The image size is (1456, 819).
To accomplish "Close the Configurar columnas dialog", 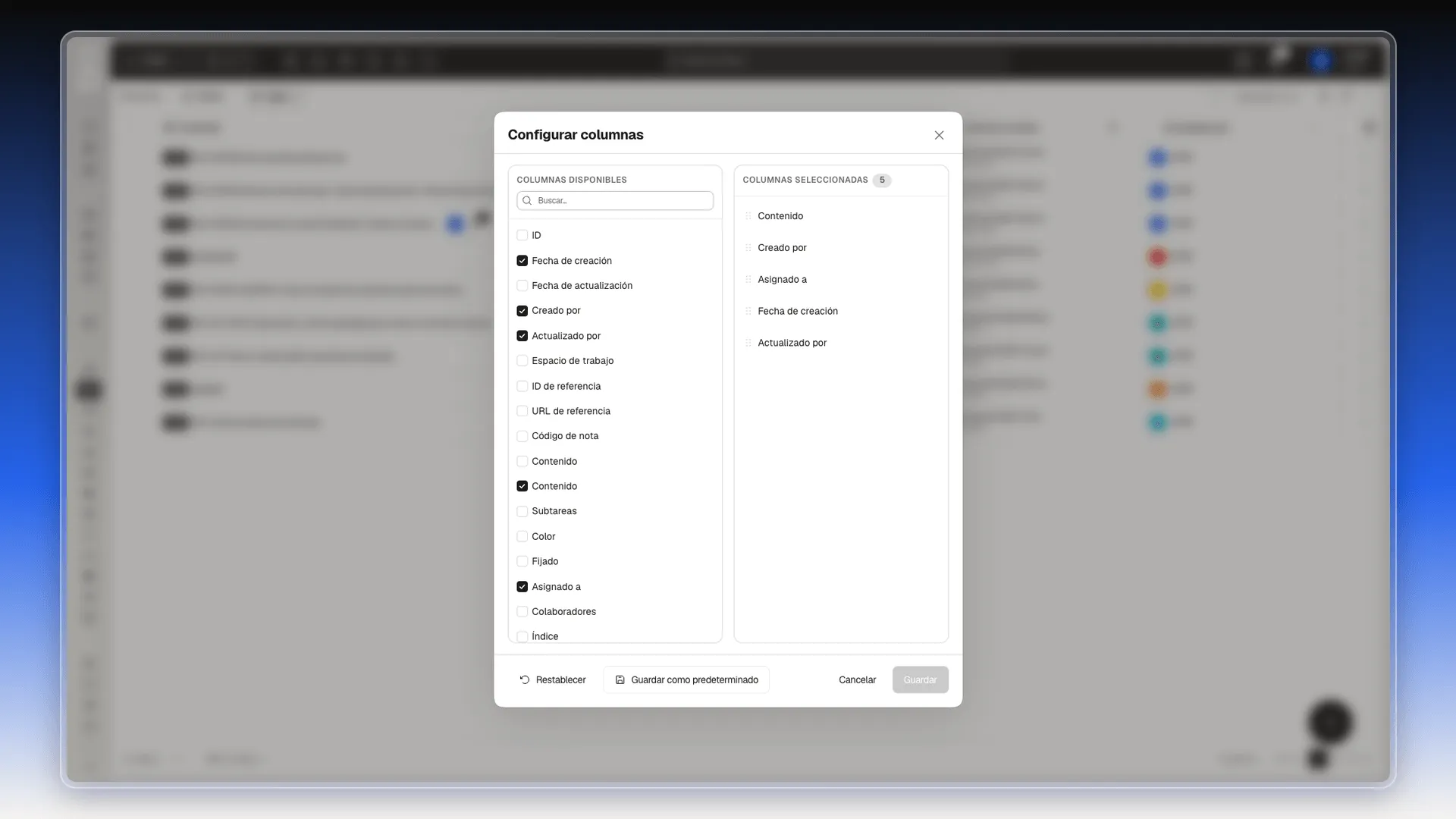I will click(x=939, y=135).
